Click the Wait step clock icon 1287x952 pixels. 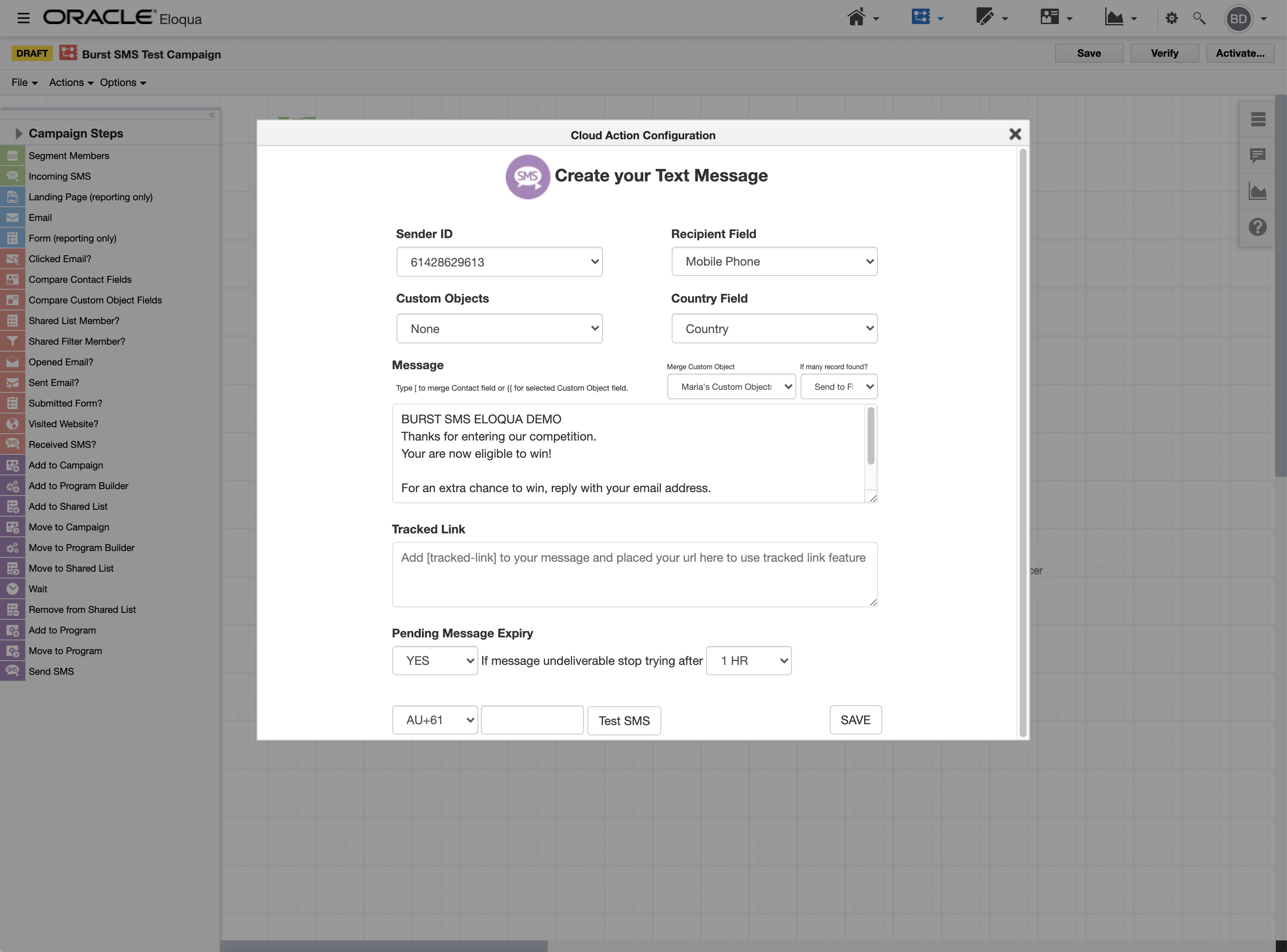coord(12,589)
